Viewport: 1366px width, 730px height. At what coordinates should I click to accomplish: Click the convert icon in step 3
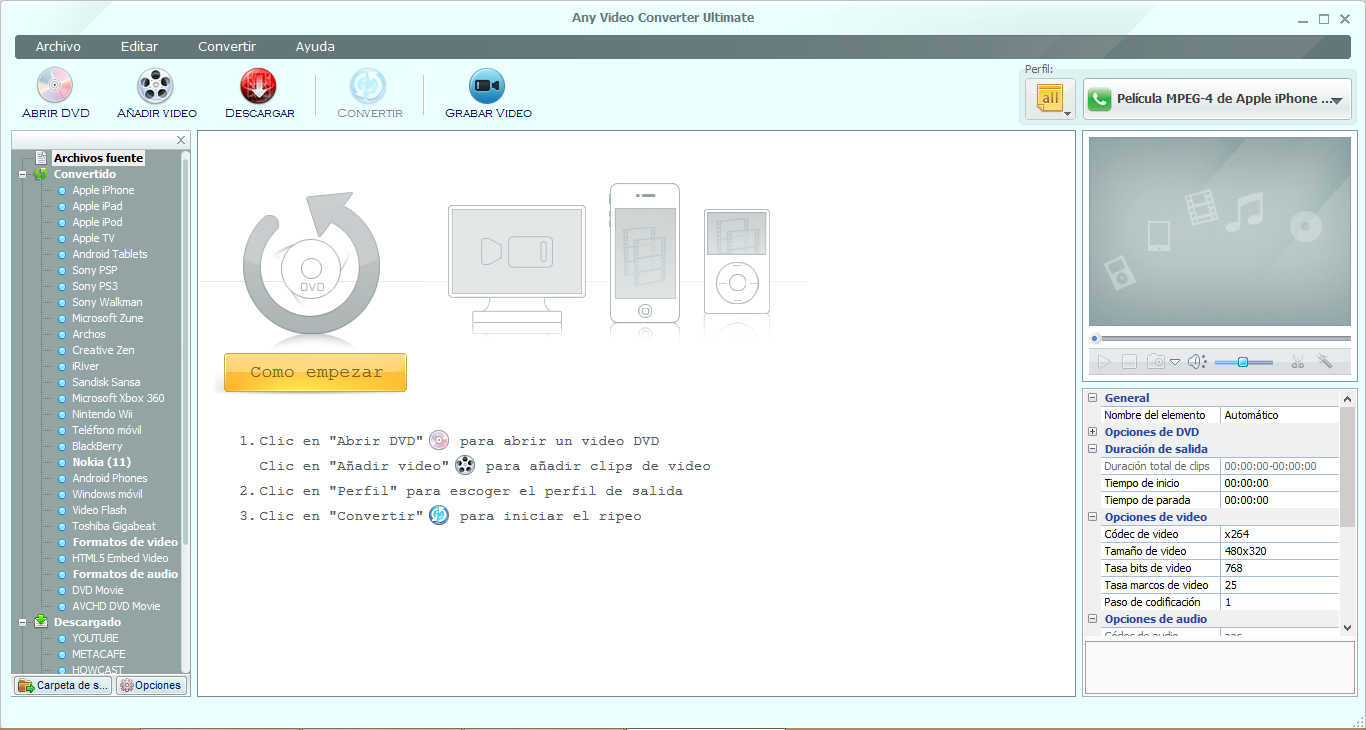point(439,515)
